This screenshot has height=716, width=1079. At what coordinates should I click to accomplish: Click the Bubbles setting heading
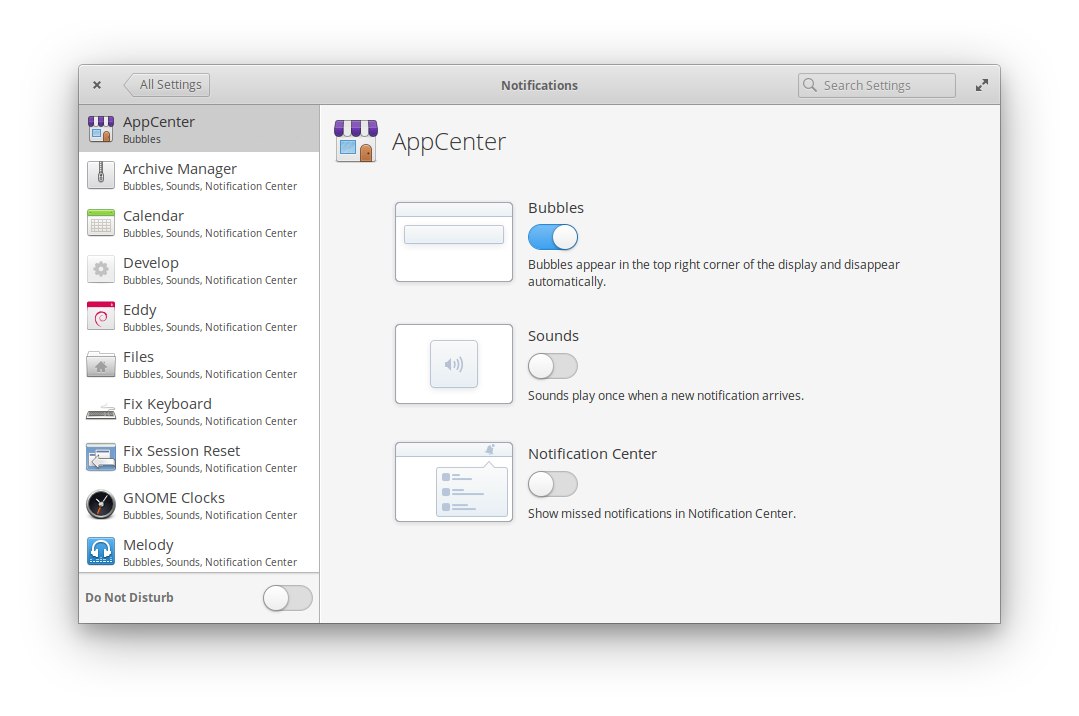pyautogui.click(x=556, y=208)
